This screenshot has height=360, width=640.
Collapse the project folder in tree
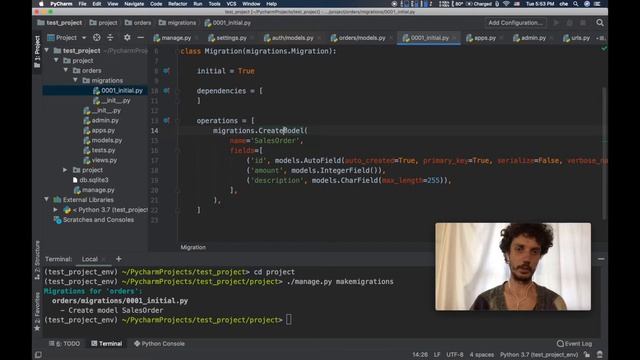coord(56,60)
